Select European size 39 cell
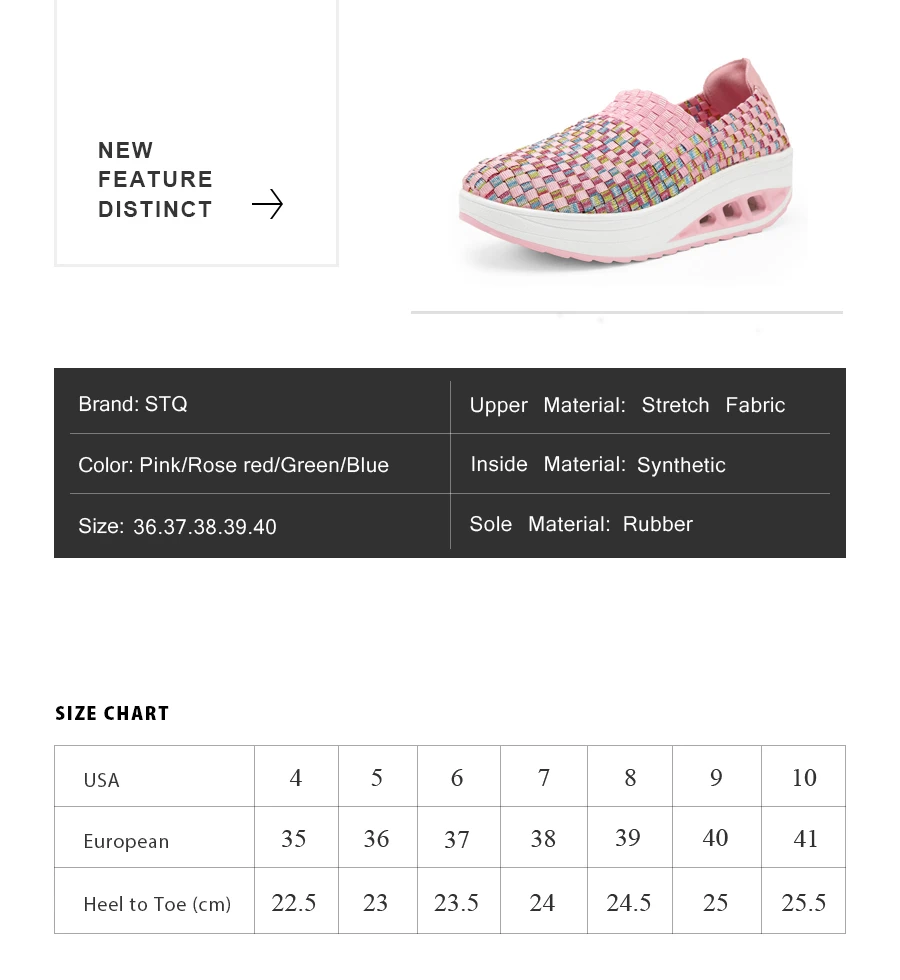900x980 pixels. 629,837
